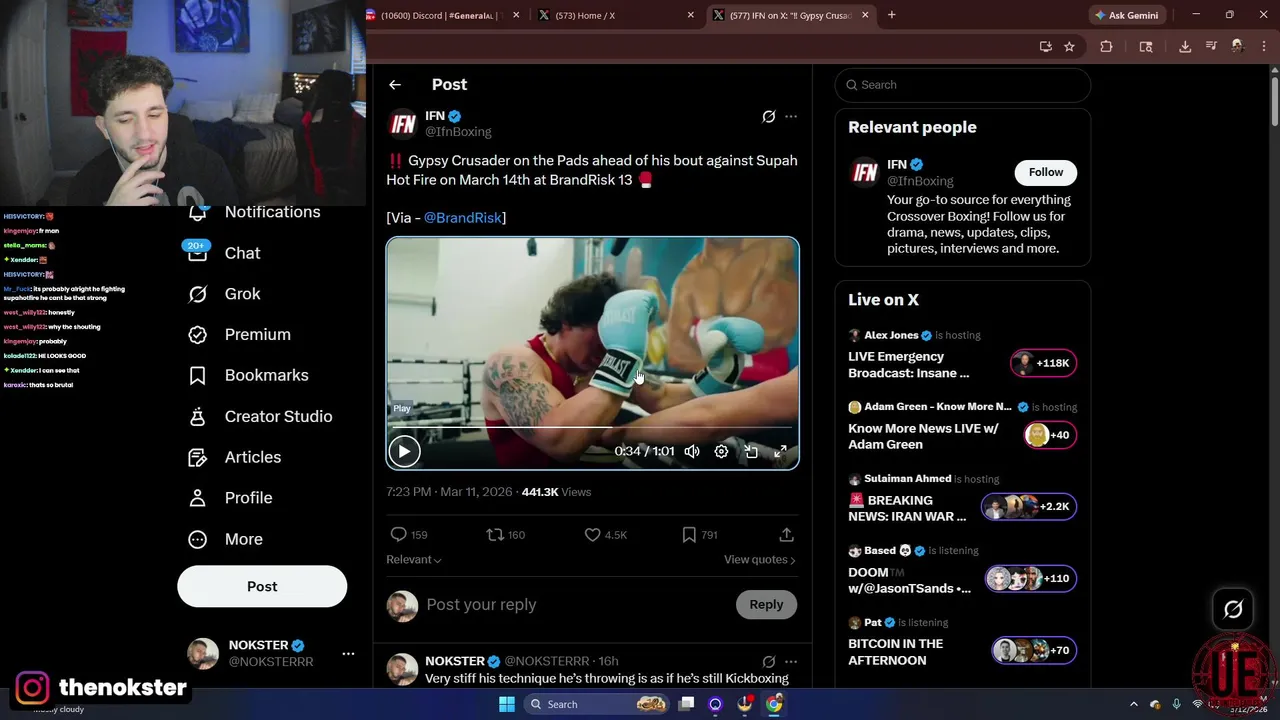This screenshot has height=720, width=1280.
Task: Open Chrome from taskbar
Action: pos(774,704)
